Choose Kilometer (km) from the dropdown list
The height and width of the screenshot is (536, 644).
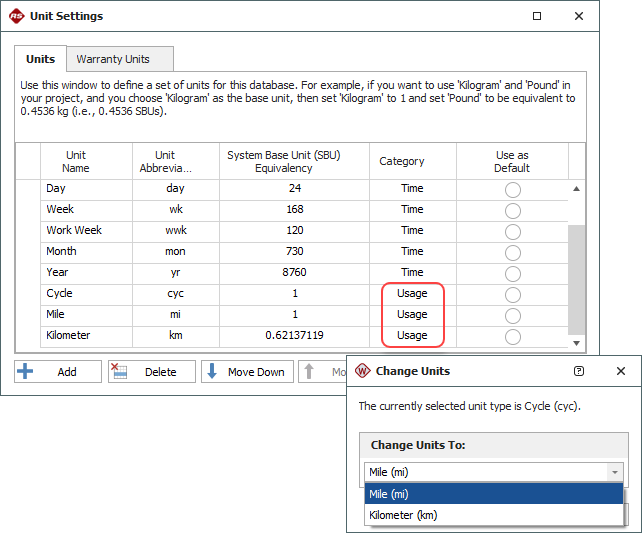[x=403, y=515]
